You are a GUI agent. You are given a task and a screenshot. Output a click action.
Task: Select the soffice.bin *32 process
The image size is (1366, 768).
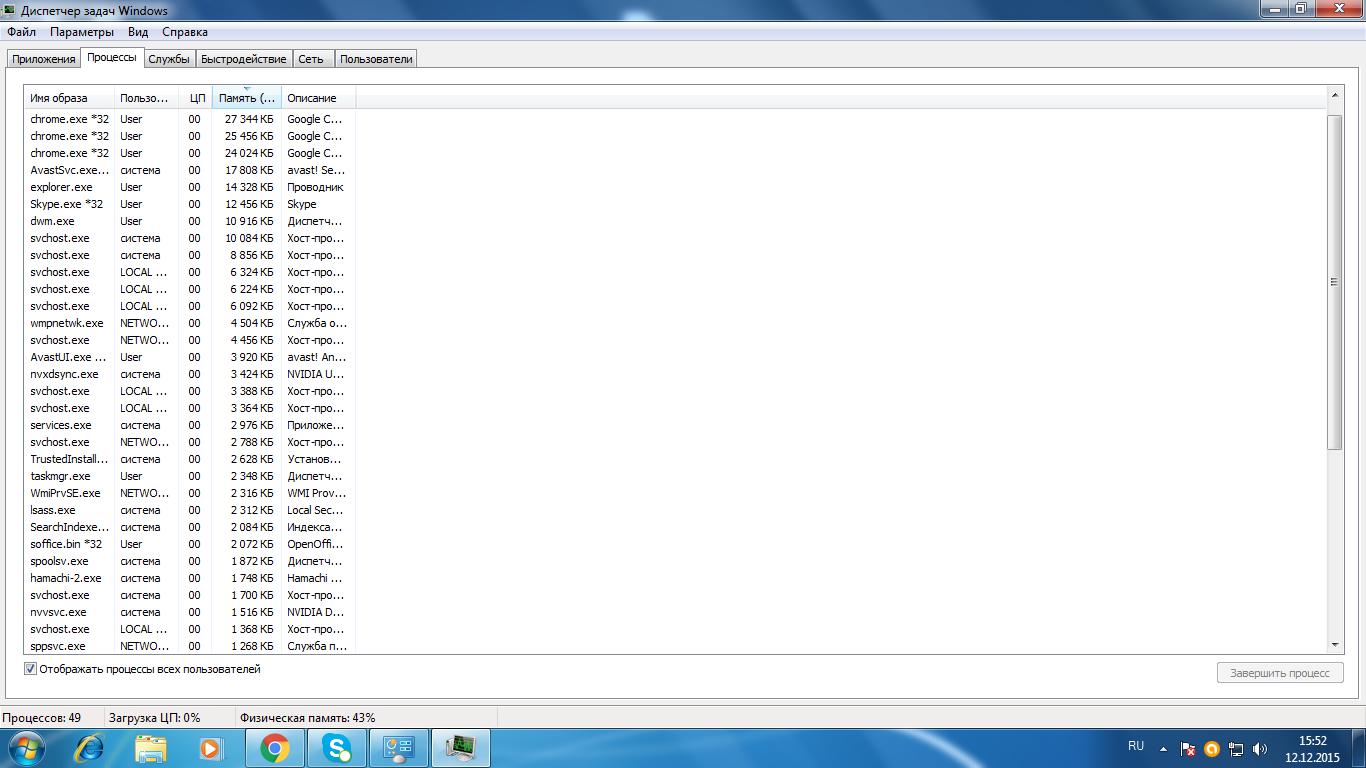[x=190, y=544]
